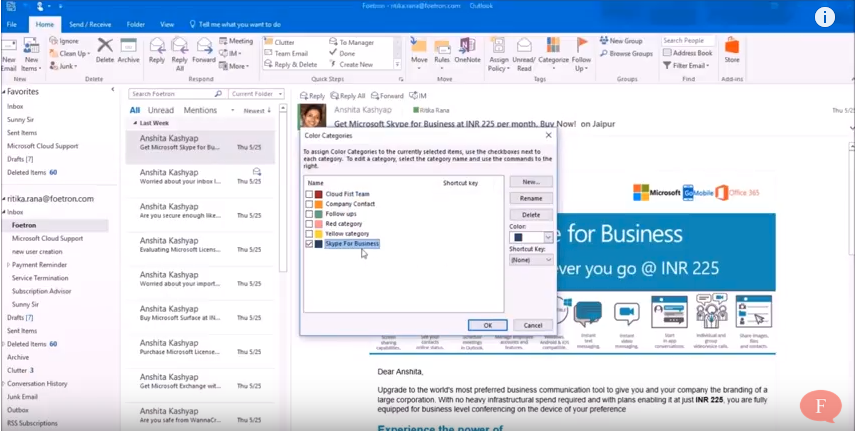
Task: Click Tell me what you want to do
Action: click(x=235, y=25)
